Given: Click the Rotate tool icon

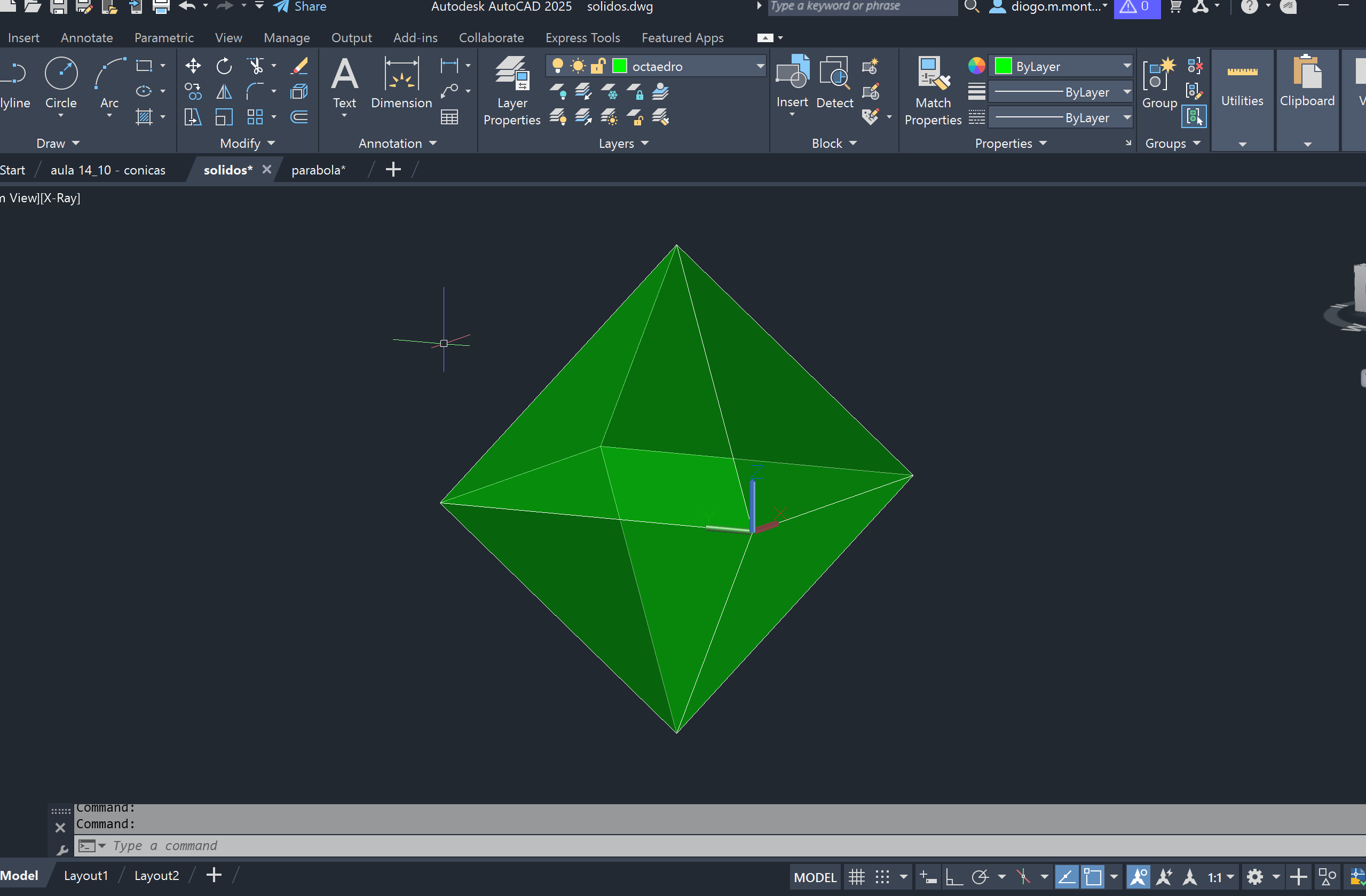Looking at the screenshot, I should [x=224, y=66].
